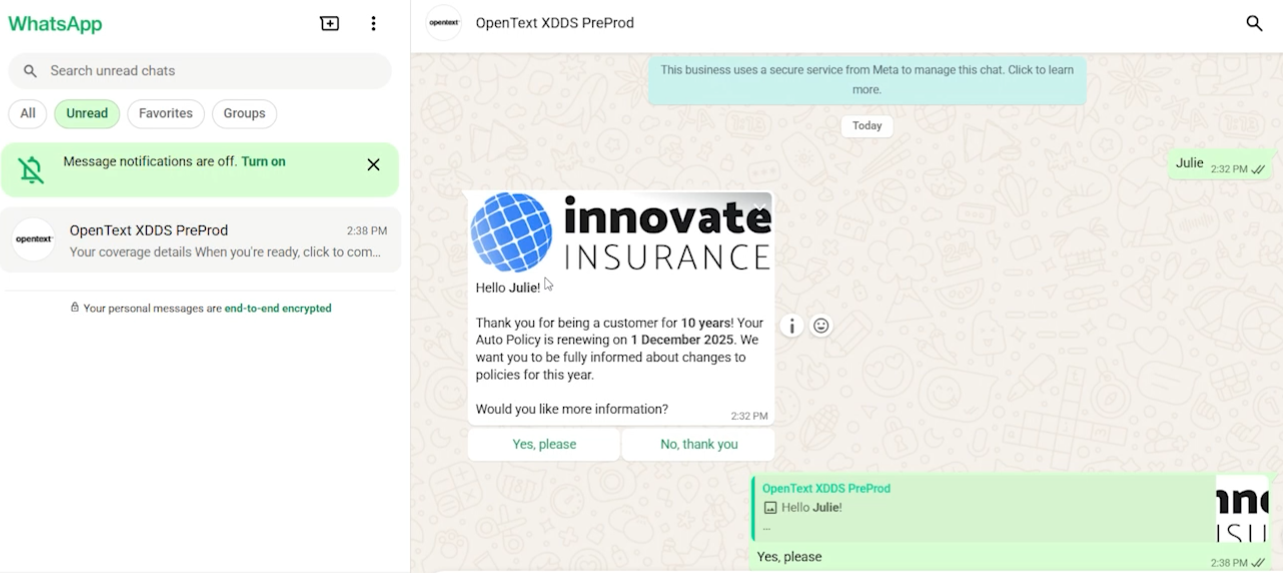The image size is (1283, 573).
Task: Open OpenText XDDS PreProd contact title
Action: pyautogui.click(x=555, y=23)
